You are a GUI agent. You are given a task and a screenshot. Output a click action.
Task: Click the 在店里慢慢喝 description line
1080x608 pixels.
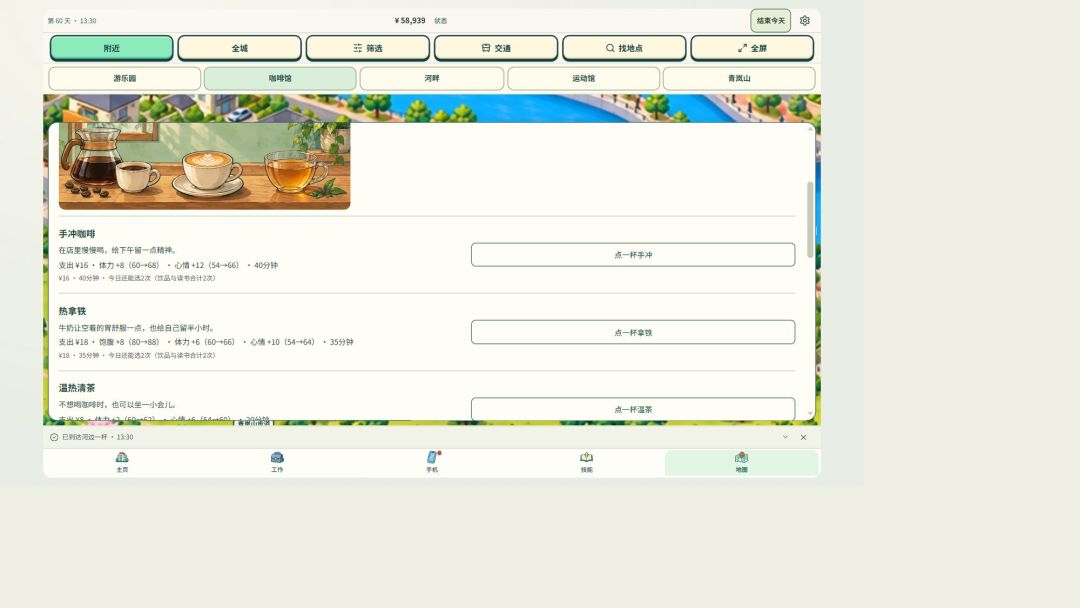[x=118, y=250]
